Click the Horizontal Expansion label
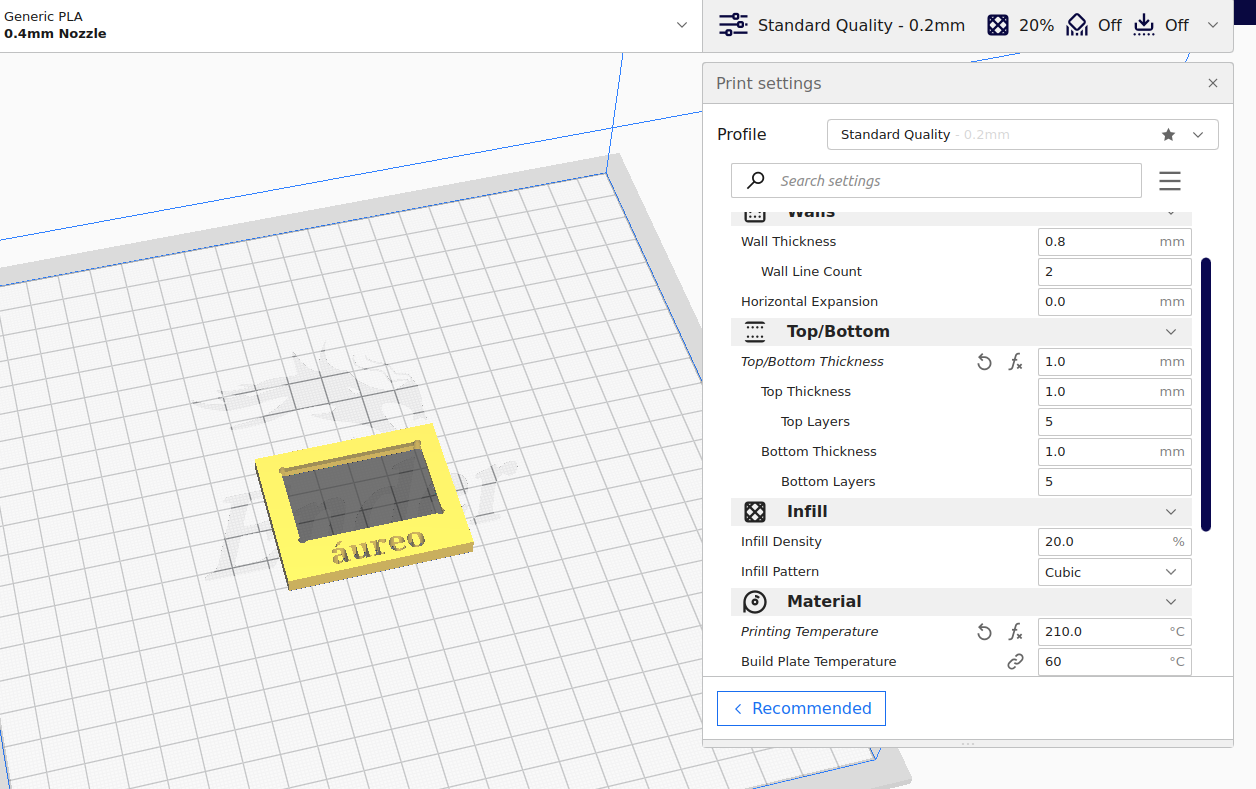The height and width of the screenshot is (789, 1256). pos(809,301)
